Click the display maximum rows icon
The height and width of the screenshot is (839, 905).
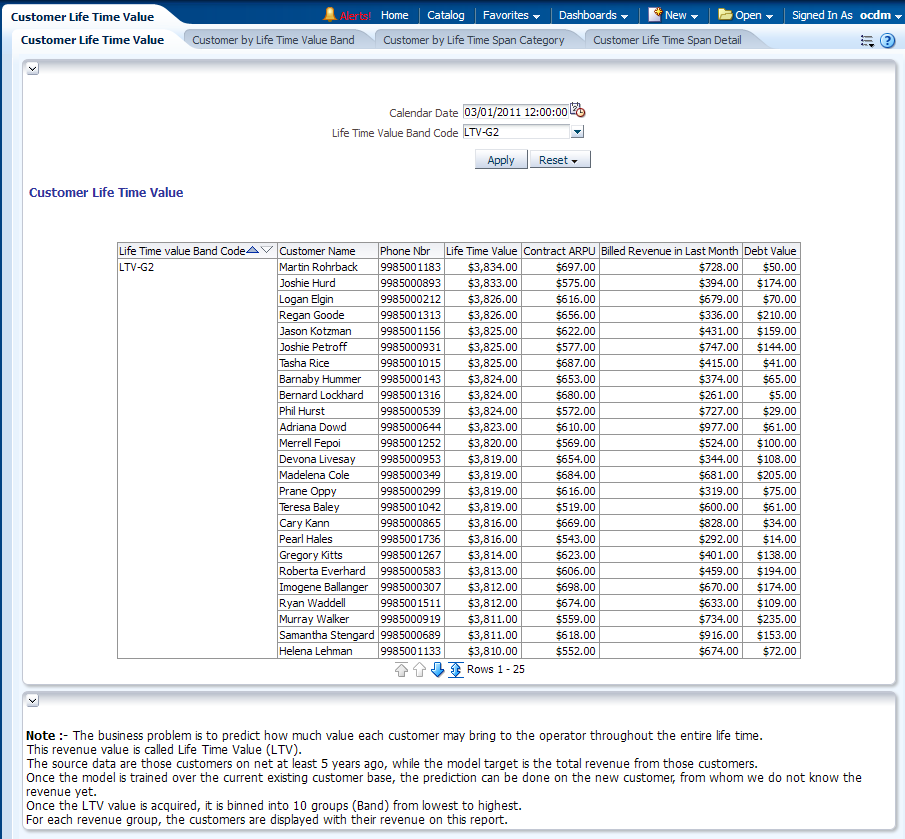(x=456, y=670)
